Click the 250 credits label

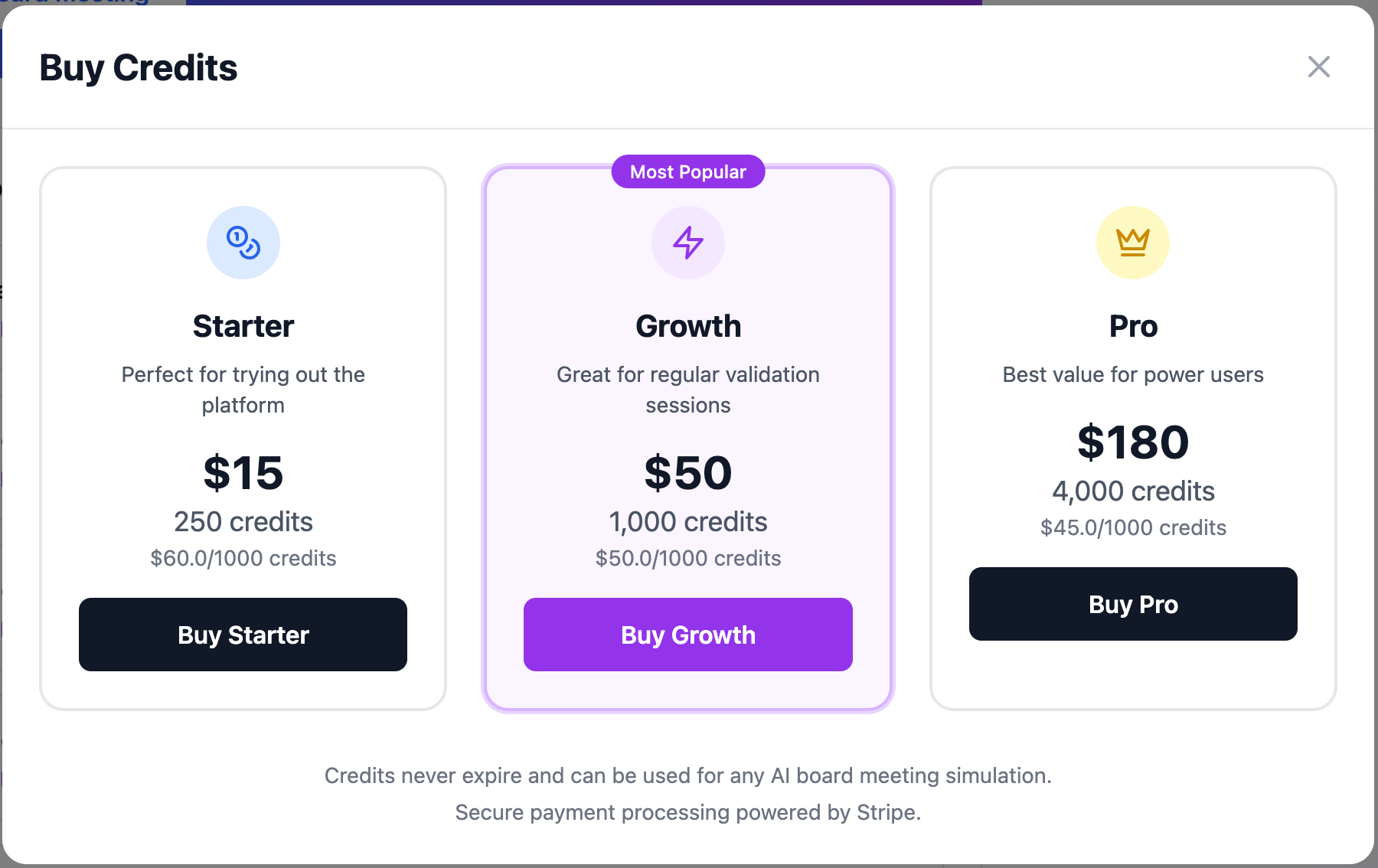[243, 522]
